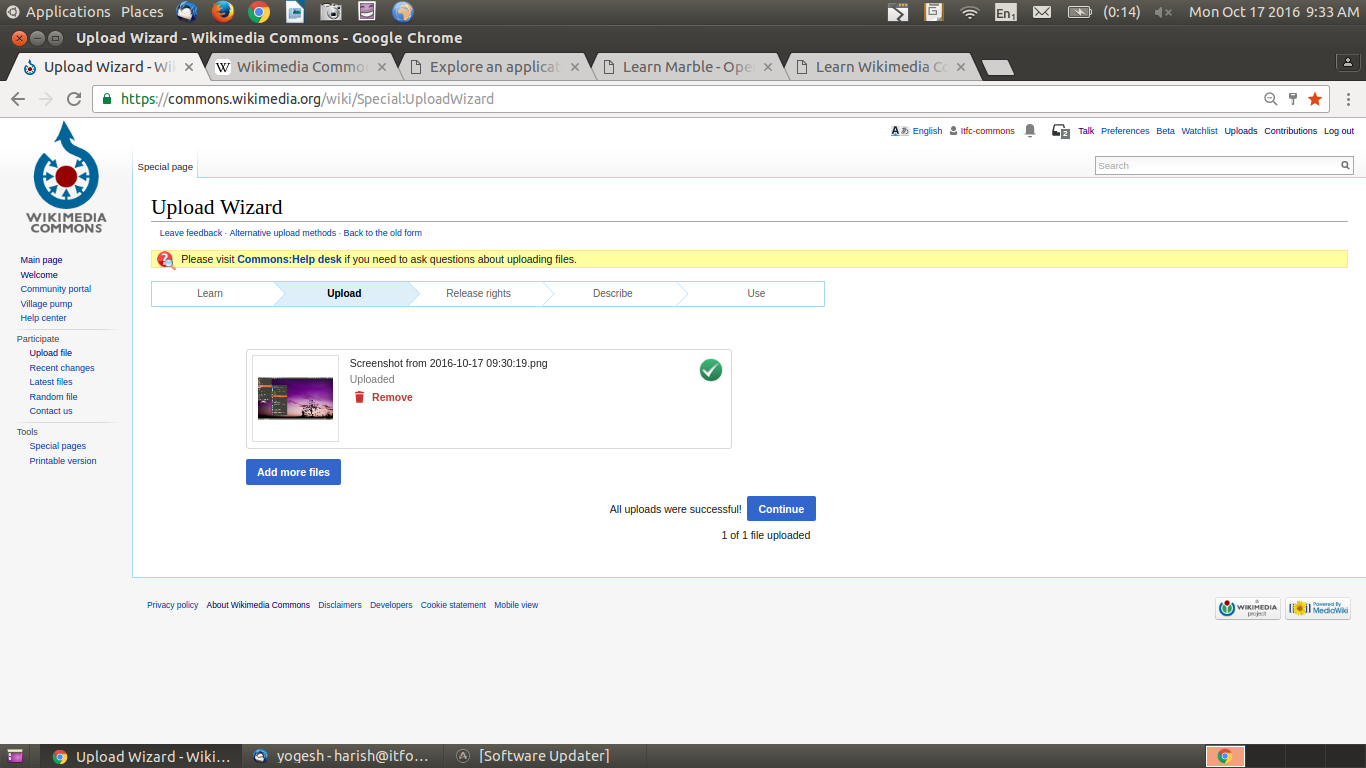The width and height of the screenshot is (1366, 768).
Task: Open the notices tray icon with badge 2
Action: point(1061,131)
